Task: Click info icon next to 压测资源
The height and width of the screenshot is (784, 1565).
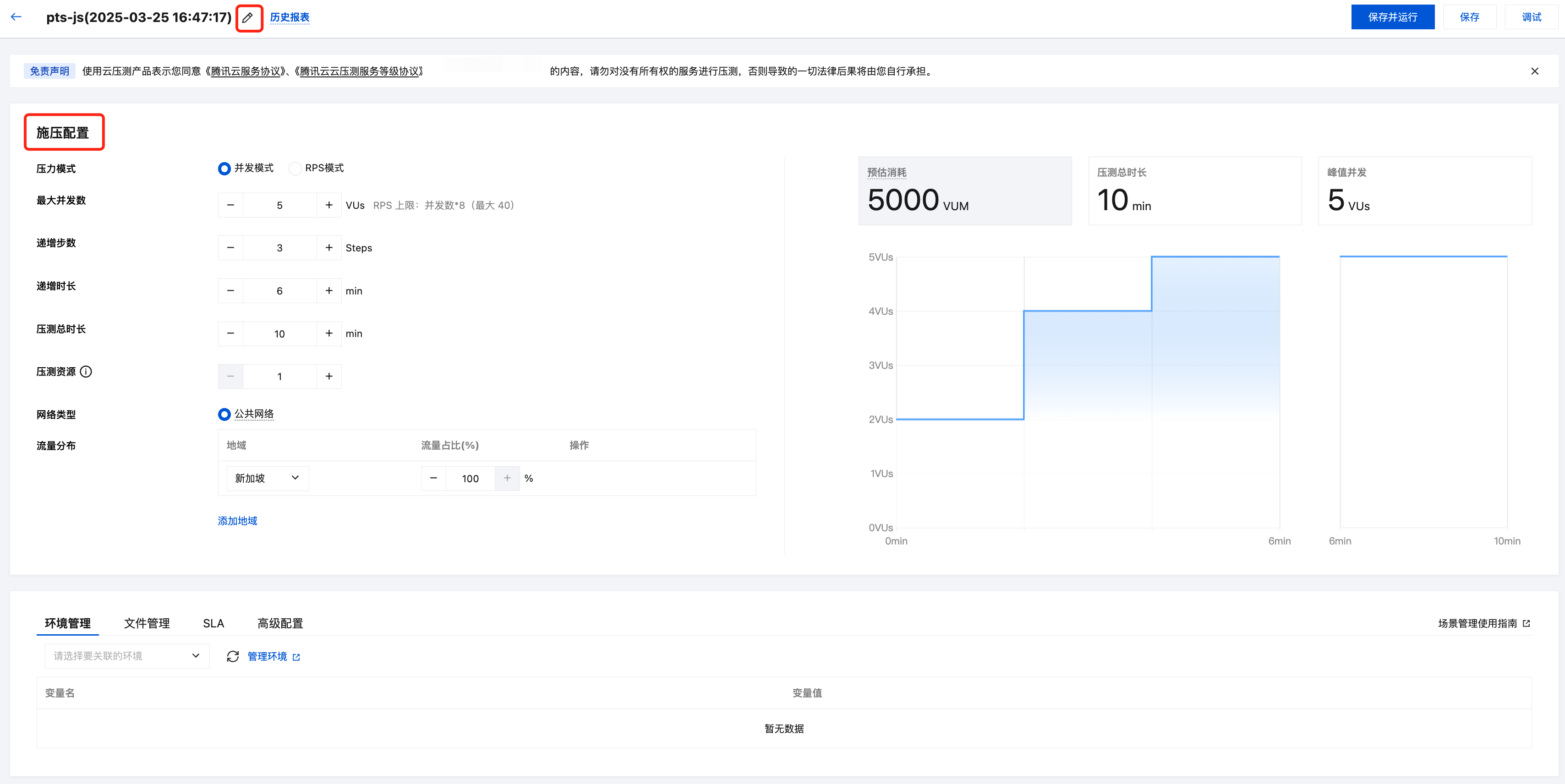Action: pyautogui.click(x=86, y=372)
